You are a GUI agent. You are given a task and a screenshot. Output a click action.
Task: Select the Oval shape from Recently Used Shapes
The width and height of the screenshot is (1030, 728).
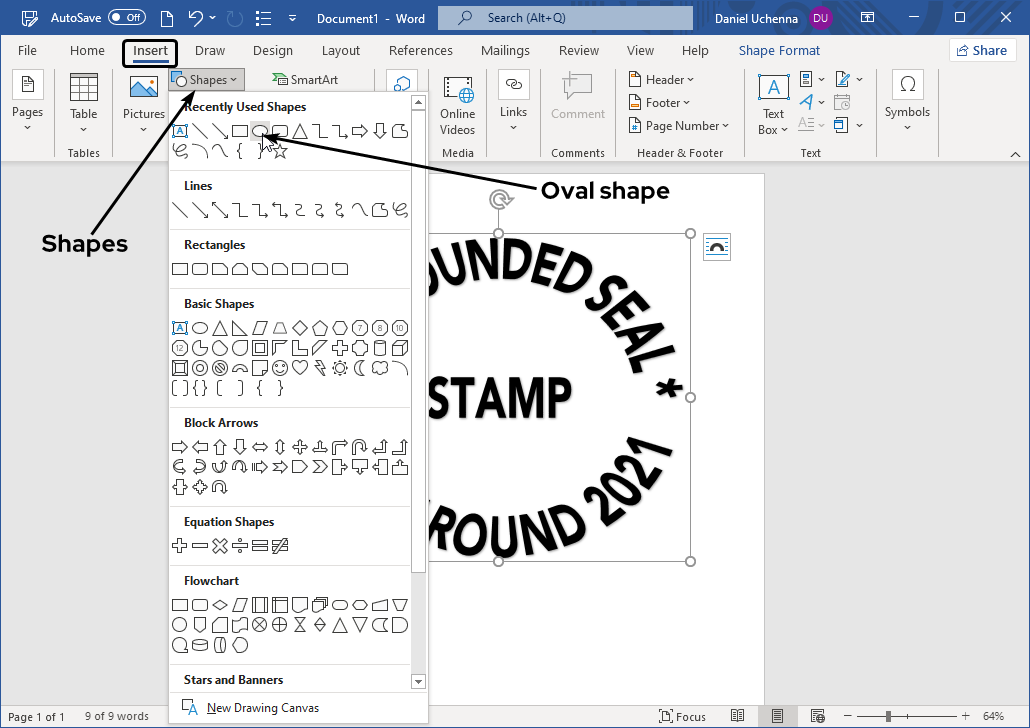(x=260, y=131)
